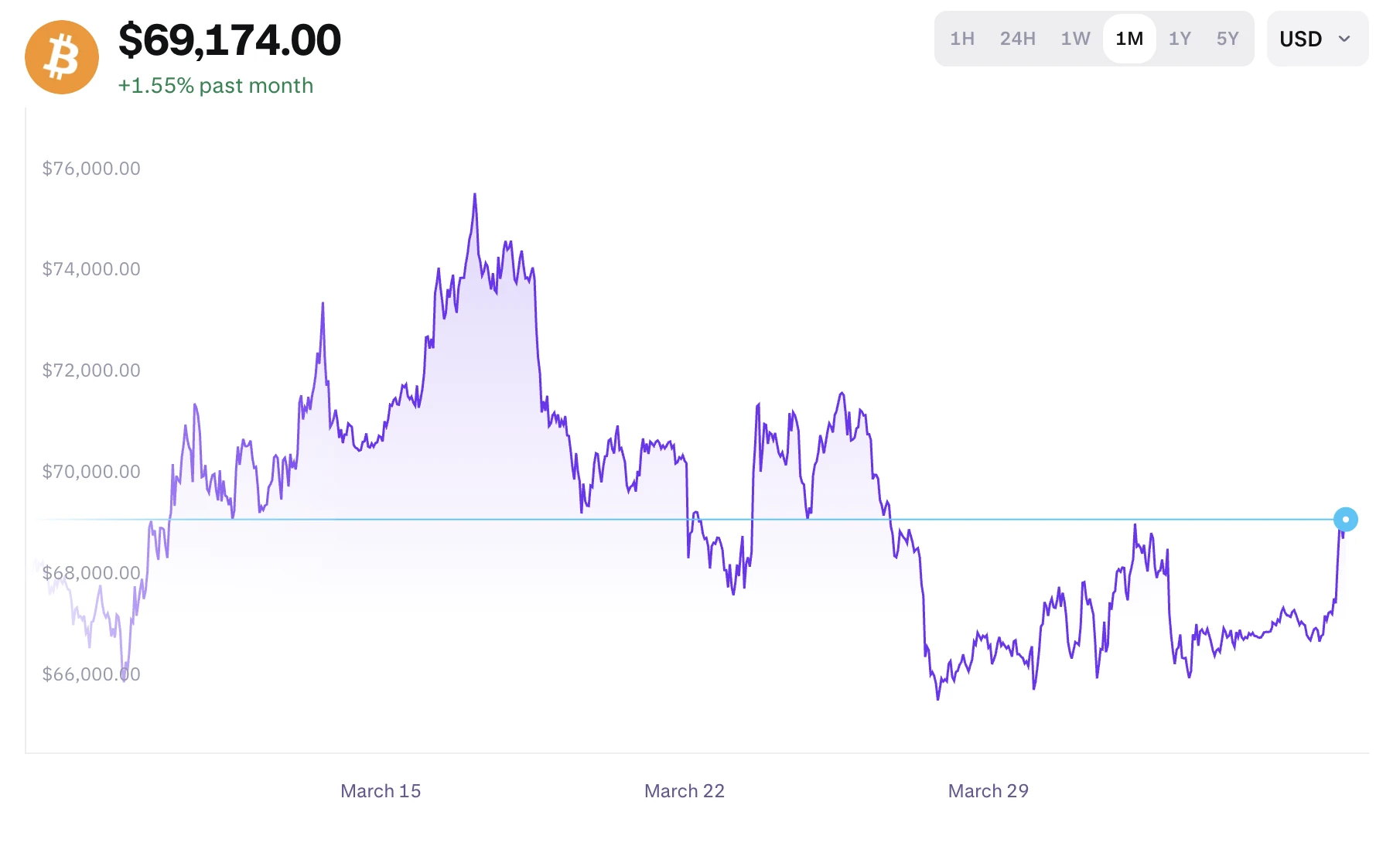Click the March 15 date label
Viewport: 1400px width, 846px height.
click(x=381, y=790)
